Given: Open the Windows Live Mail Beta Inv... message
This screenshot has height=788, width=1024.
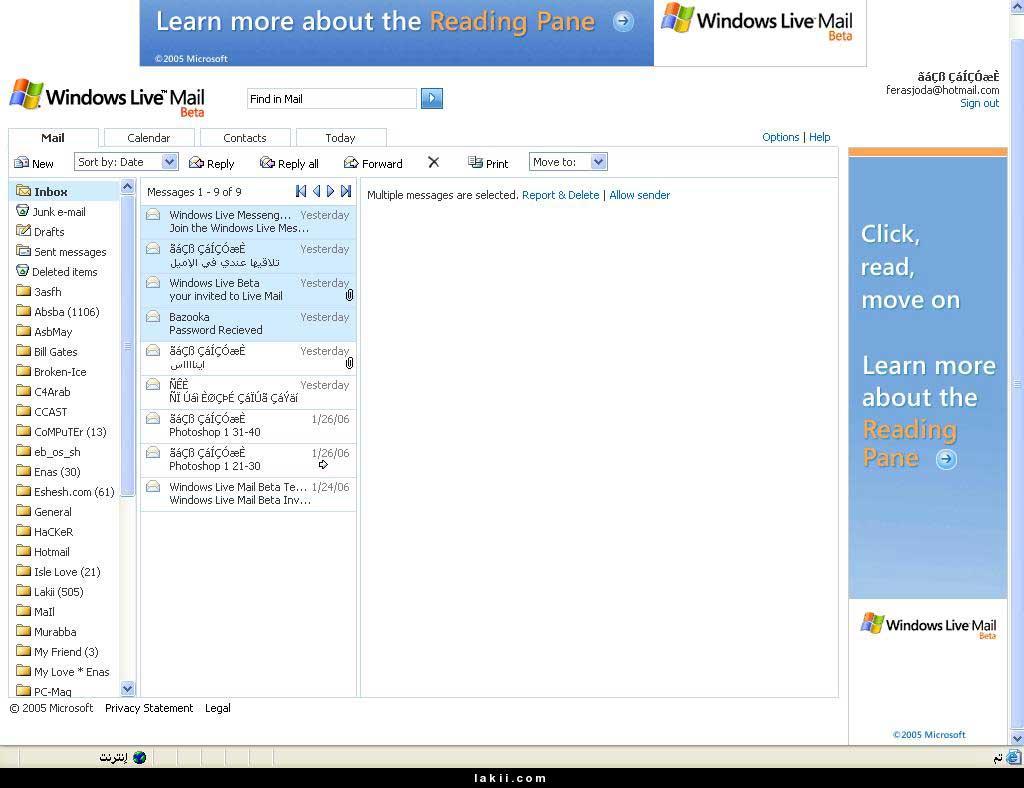Looking at the screenshot, I should pyautogui.click(x=249, y=494).
